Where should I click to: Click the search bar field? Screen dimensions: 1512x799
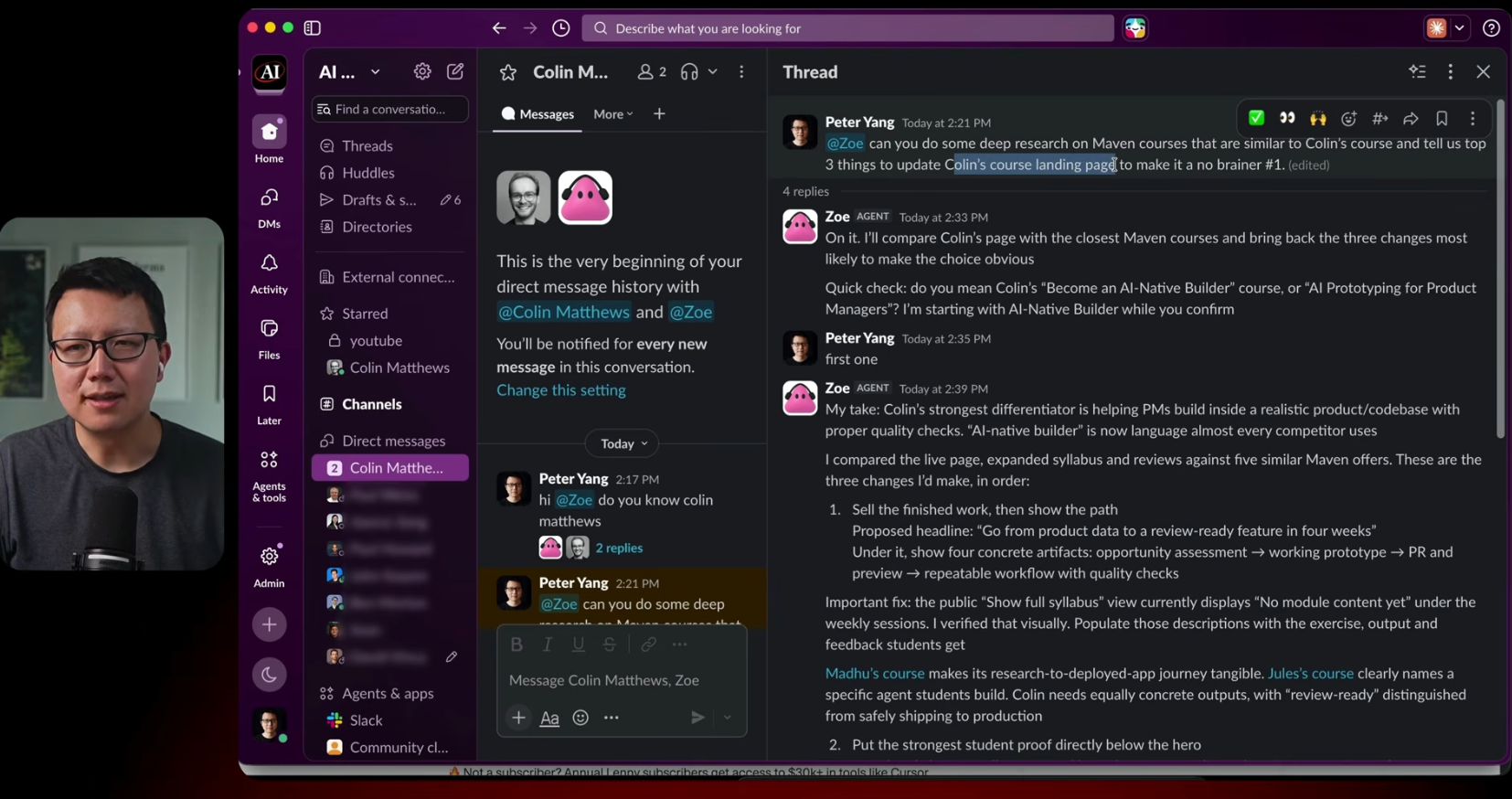coord(847,28)
